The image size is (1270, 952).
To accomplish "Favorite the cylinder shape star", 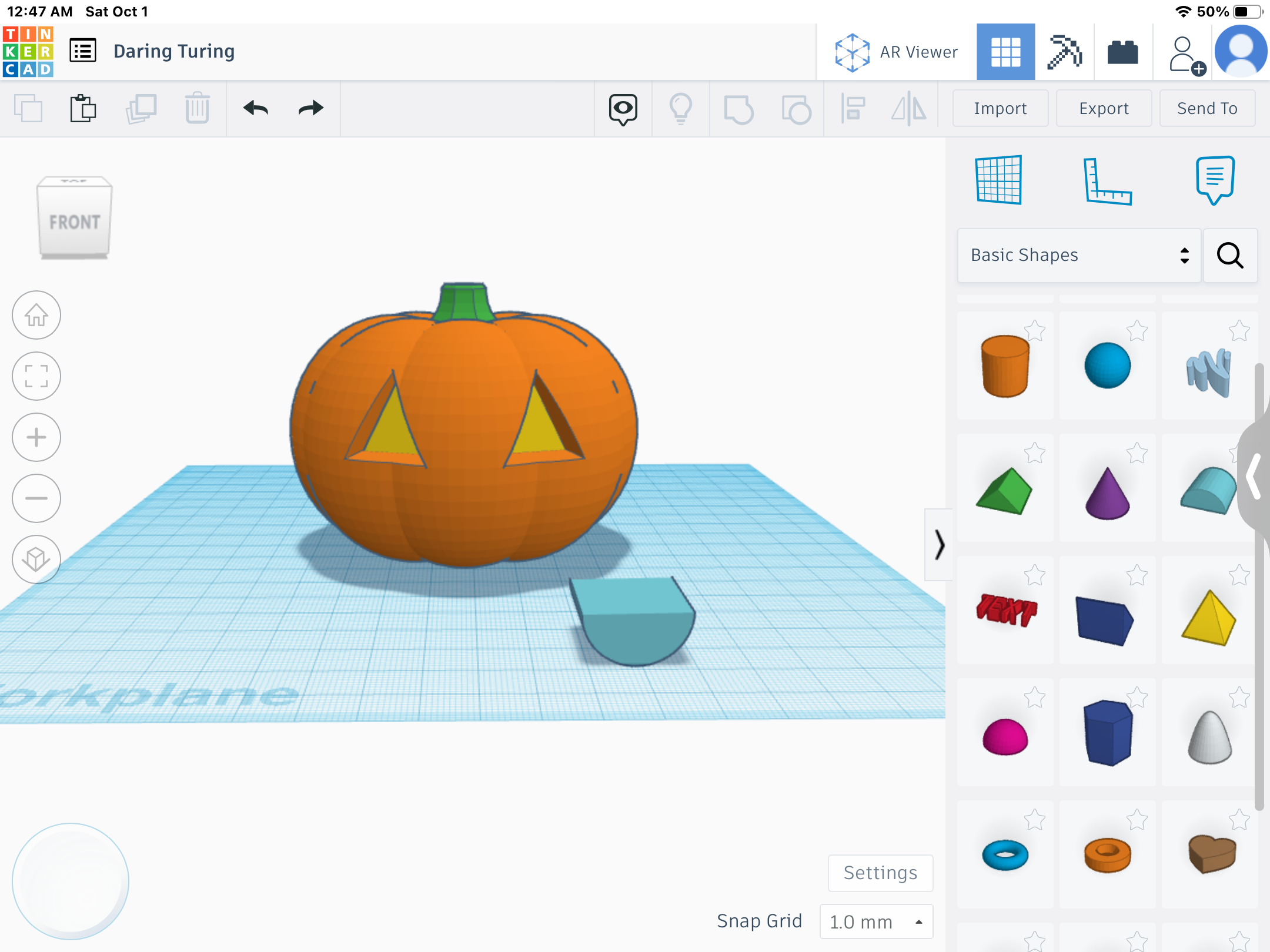I will 1035,331.
